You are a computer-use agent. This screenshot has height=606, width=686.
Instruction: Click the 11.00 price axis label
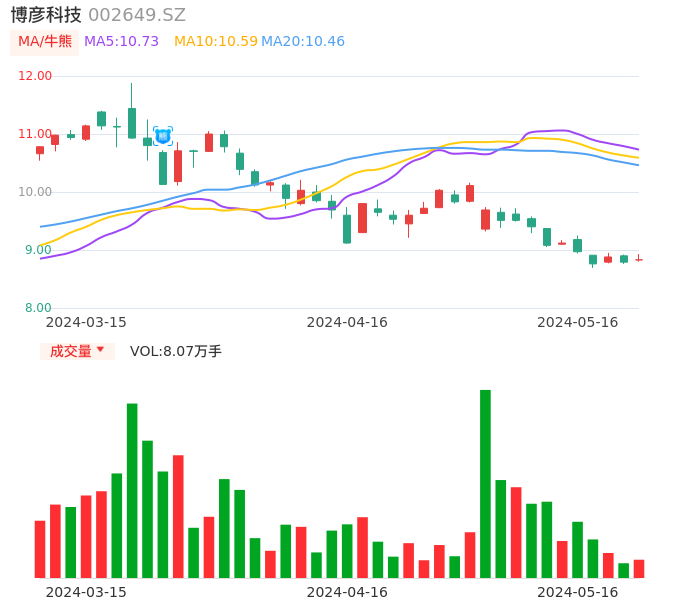[x=35, y=134]
